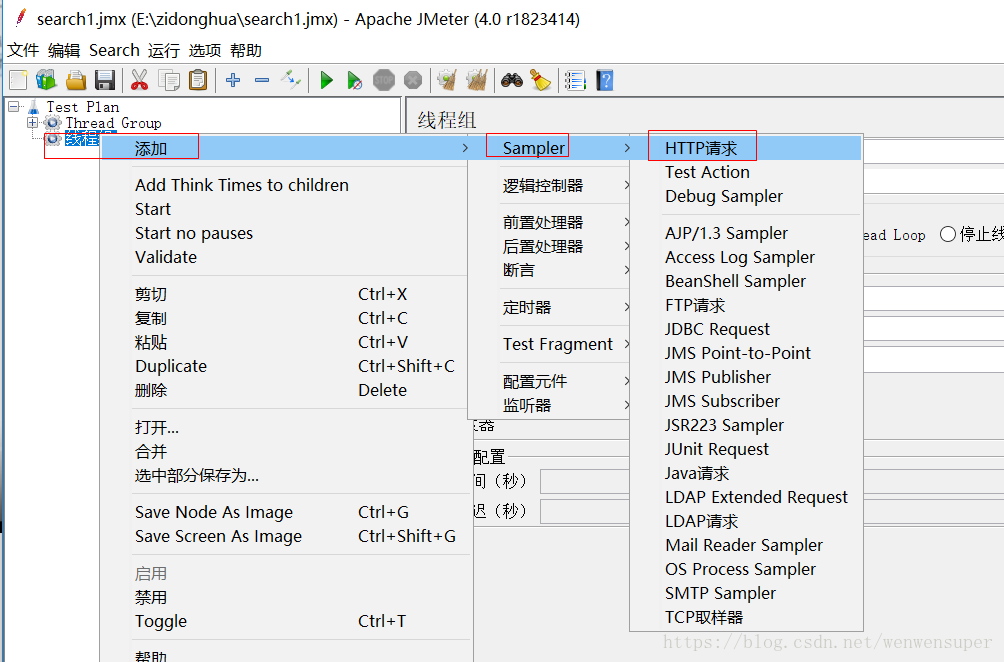Image resolution: width=1004 pixels, height=662 pixels.
Task: Click the Cut scissors icon
Action: [x=139, y=80]
